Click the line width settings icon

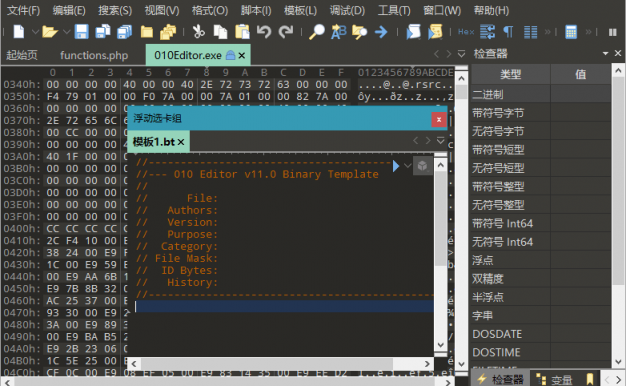coord(487,32)
